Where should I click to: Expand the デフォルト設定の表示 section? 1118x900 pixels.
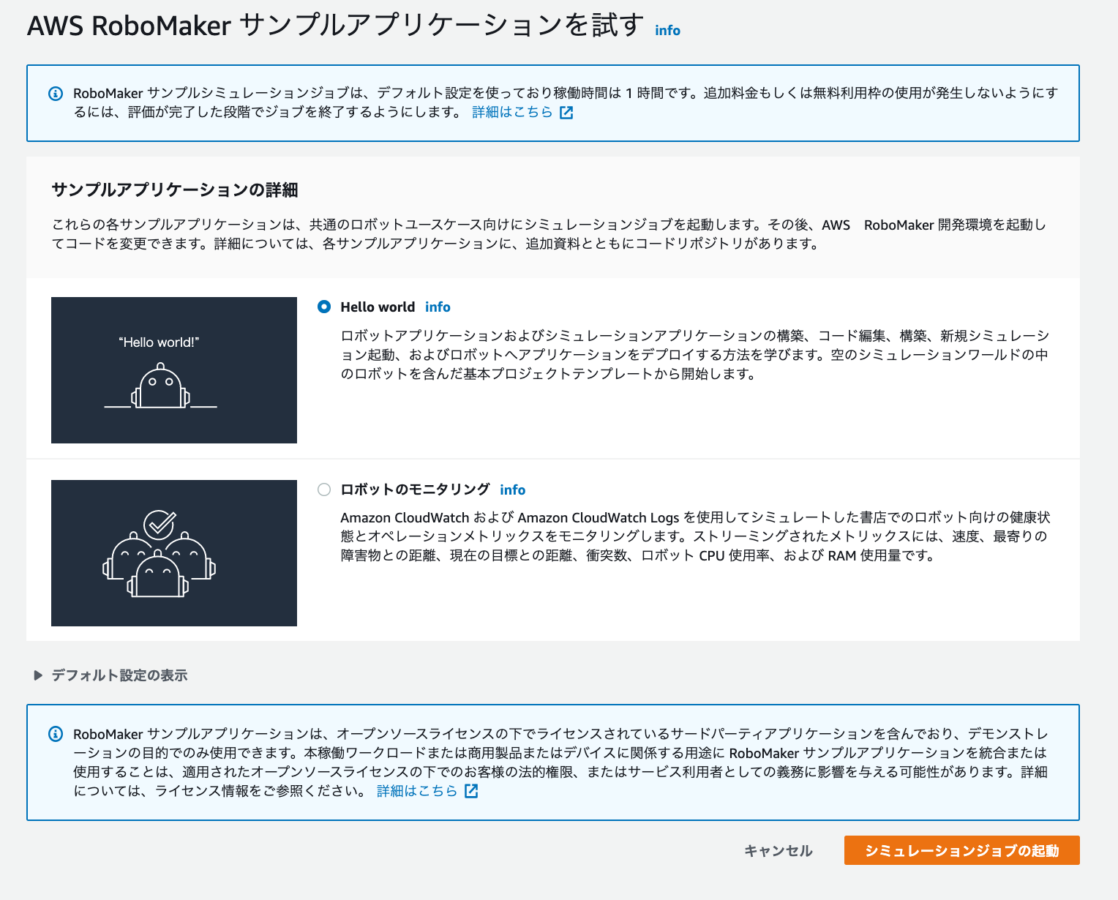111,675
